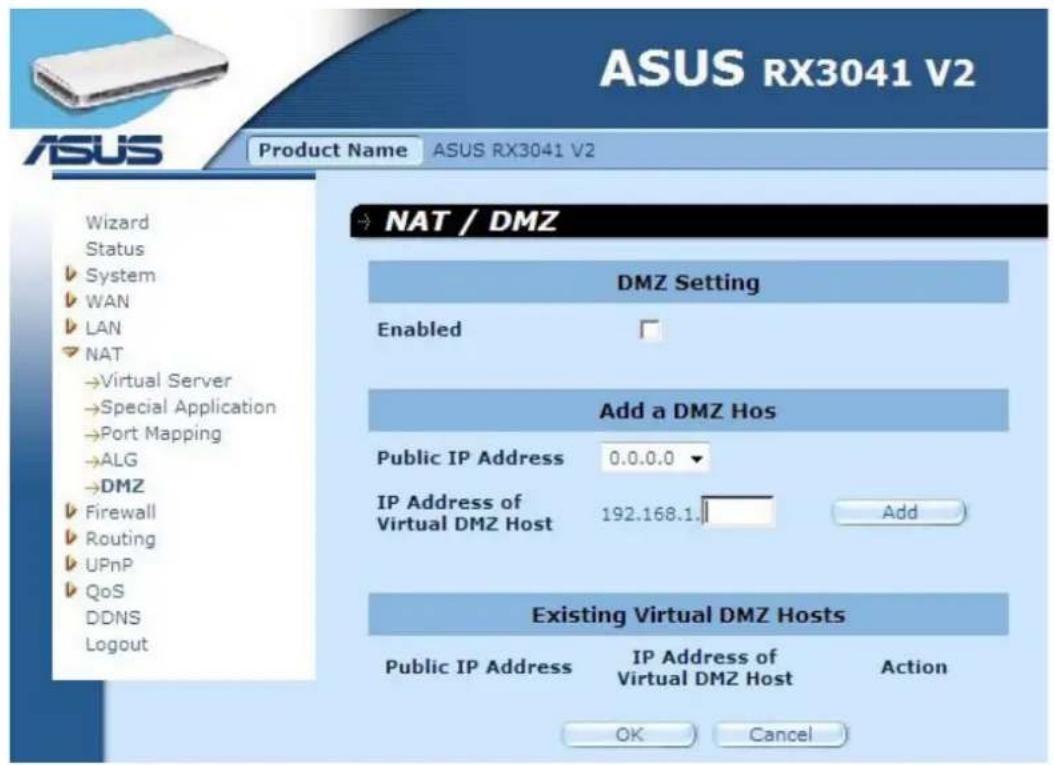Open the QoS menu item
Screen dimensions: 1054x765
pyautogui.click(x=105, y=591)
